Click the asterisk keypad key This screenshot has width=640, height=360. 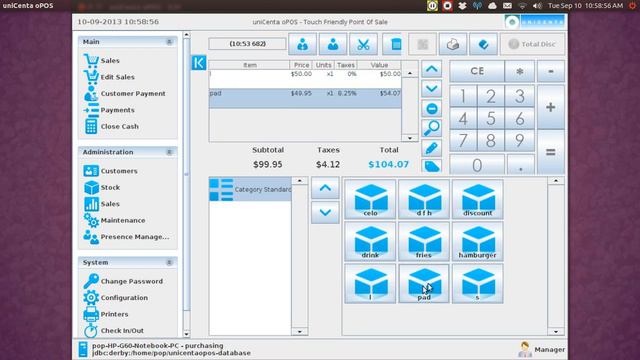[520, 71]
